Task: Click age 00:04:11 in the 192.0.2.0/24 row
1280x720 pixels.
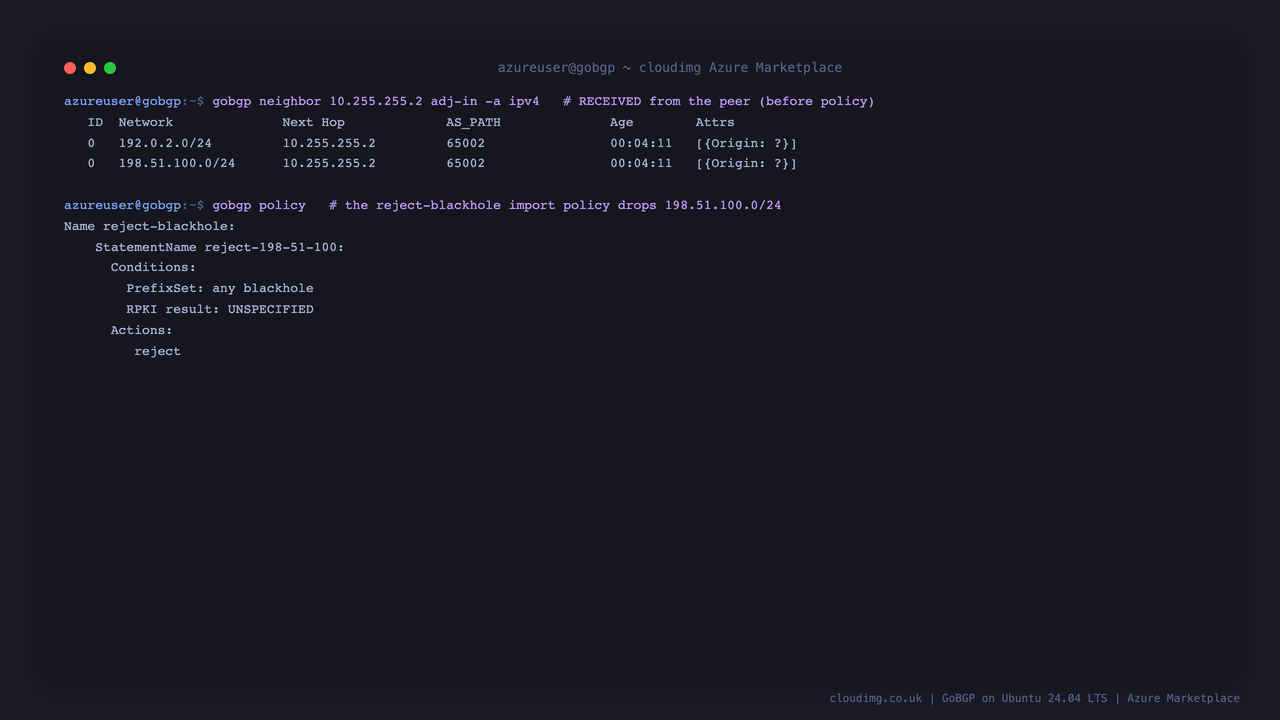Action: coord(641,143)
